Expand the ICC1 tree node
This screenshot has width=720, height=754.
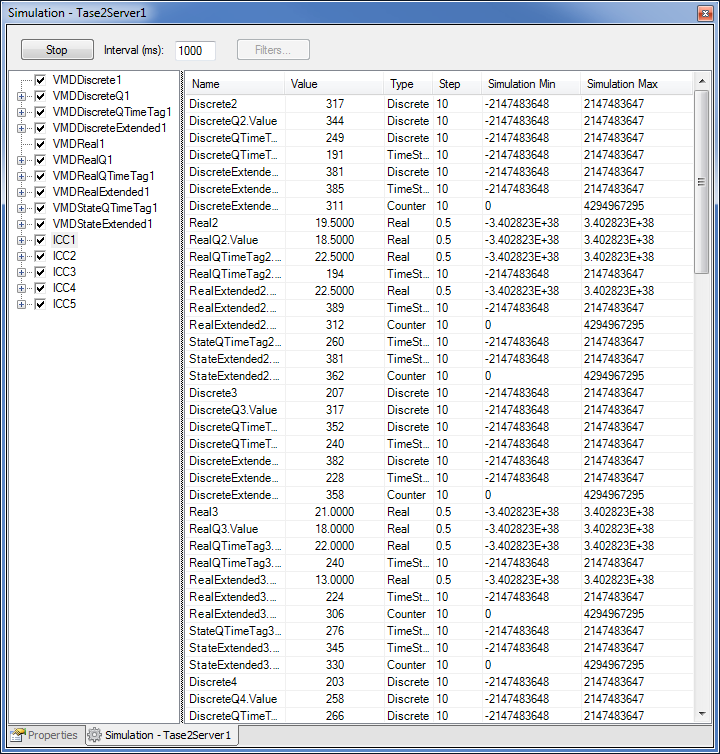coord(22,240)
